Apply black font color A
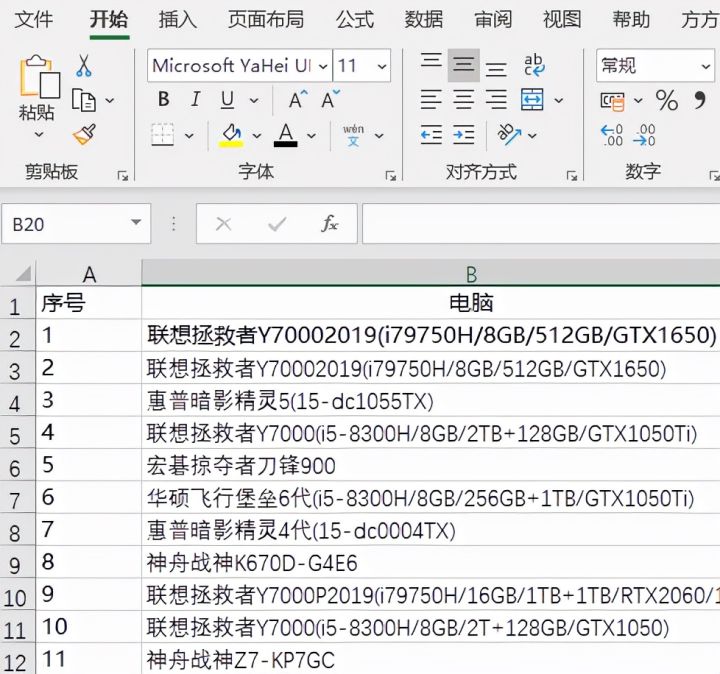 point(286,135)
